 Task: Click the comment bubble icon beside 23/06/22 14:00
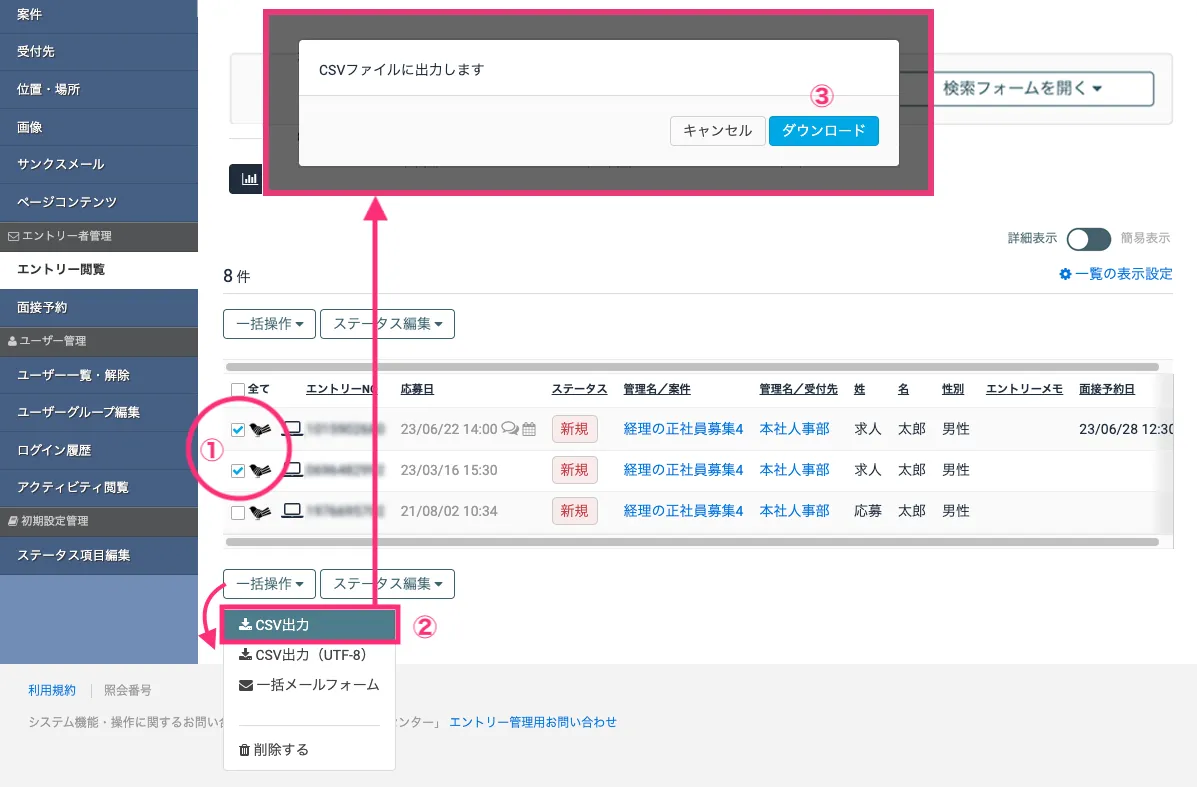coord(510,429)
